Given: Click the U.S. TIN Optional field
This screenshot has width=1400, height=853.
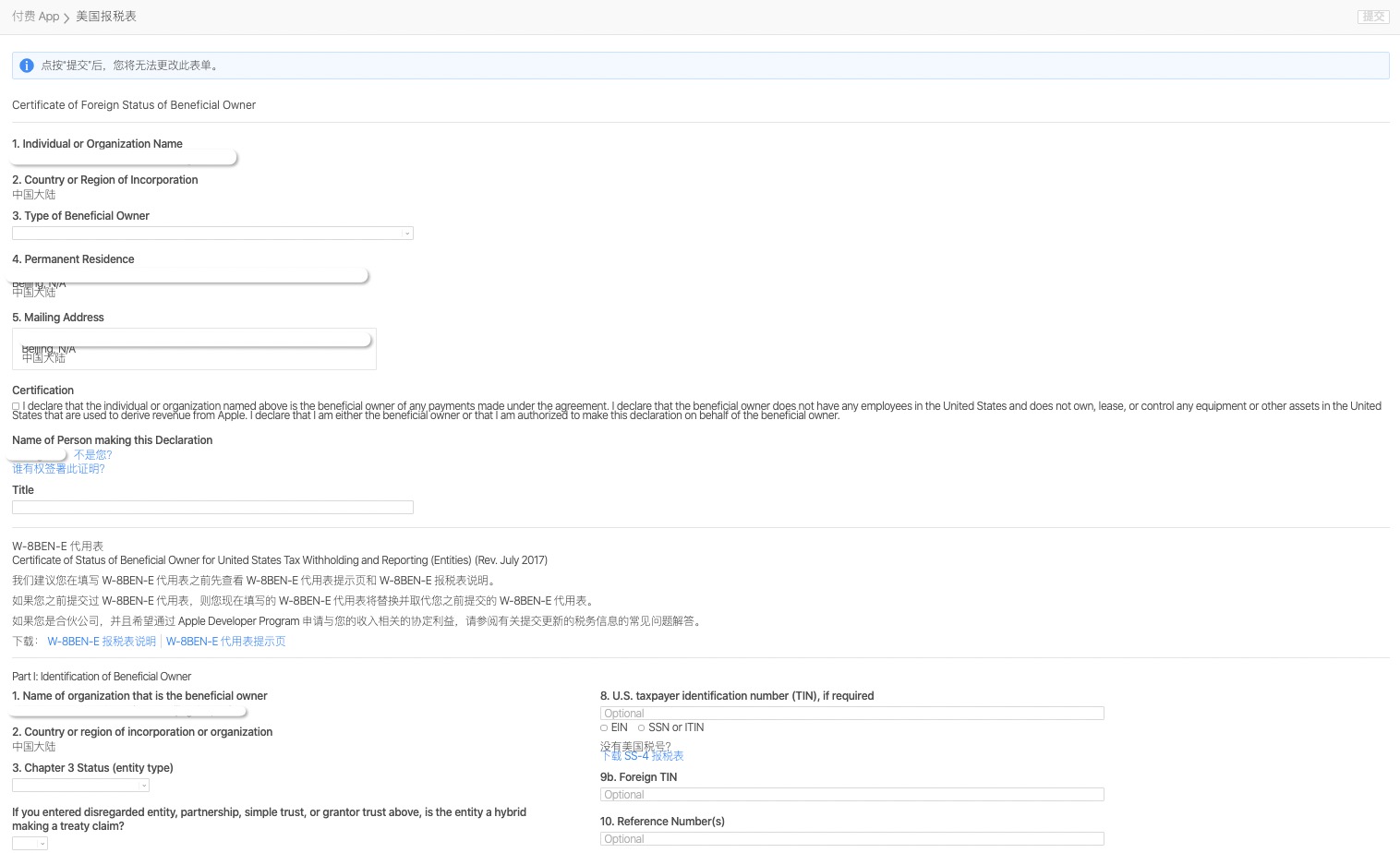Looking at the screenshot, I should coord(851,713).
